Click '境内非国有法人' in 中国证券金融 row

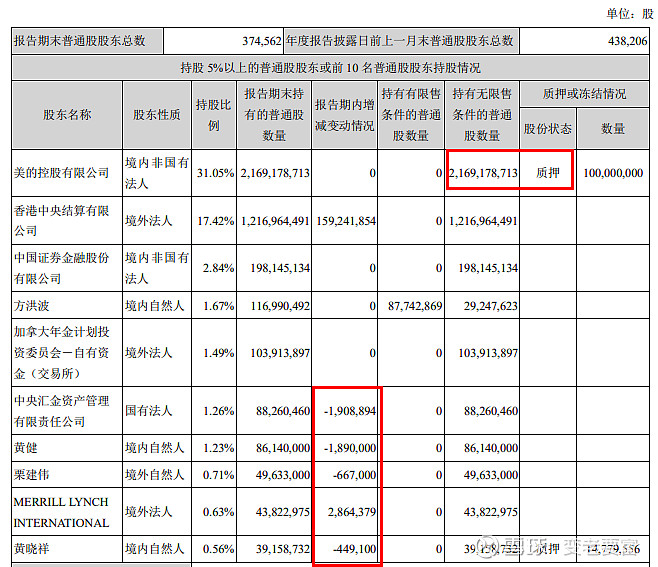point(157,268)
